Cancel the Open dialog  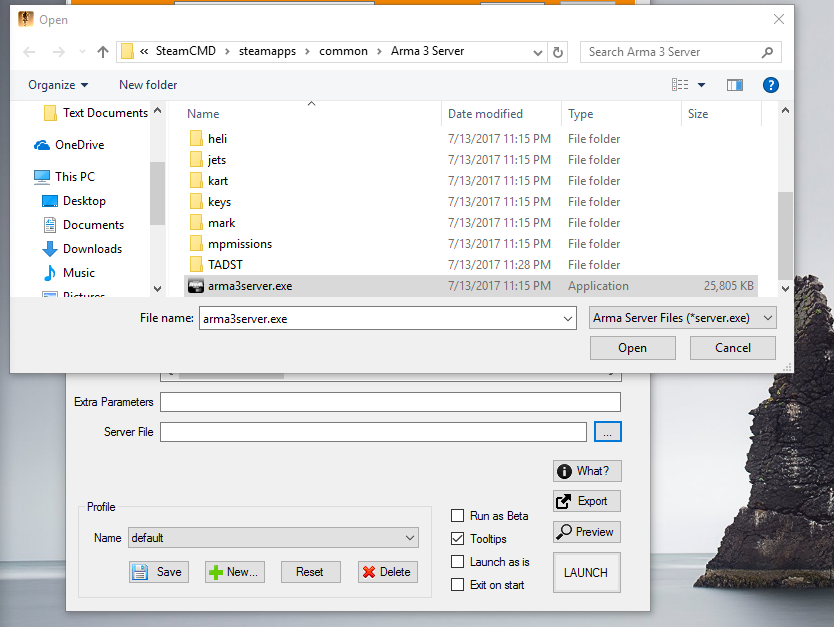click(x=732, y=348)
